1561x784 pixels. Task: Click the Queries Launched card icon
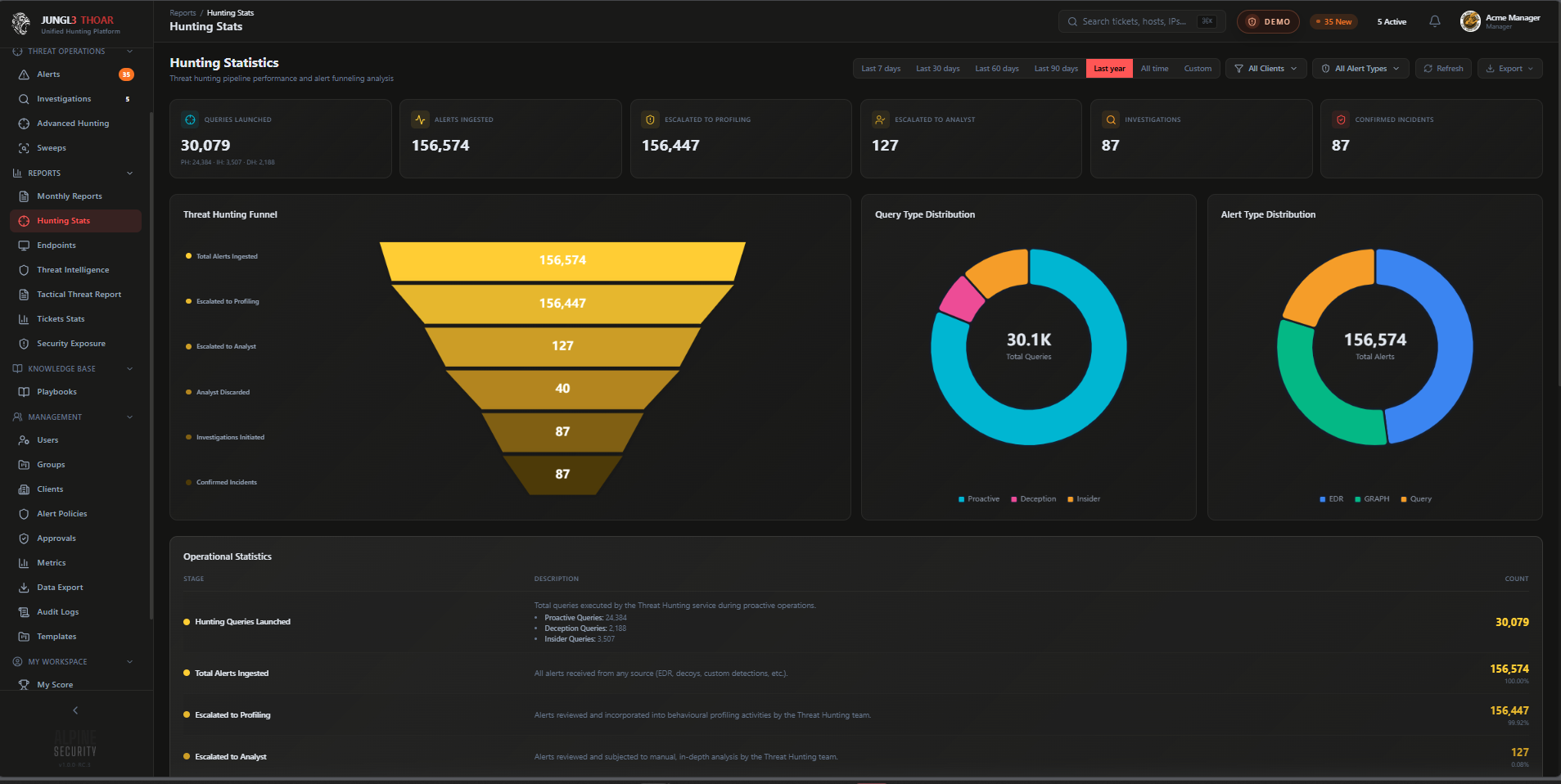[x=190, y=119]
